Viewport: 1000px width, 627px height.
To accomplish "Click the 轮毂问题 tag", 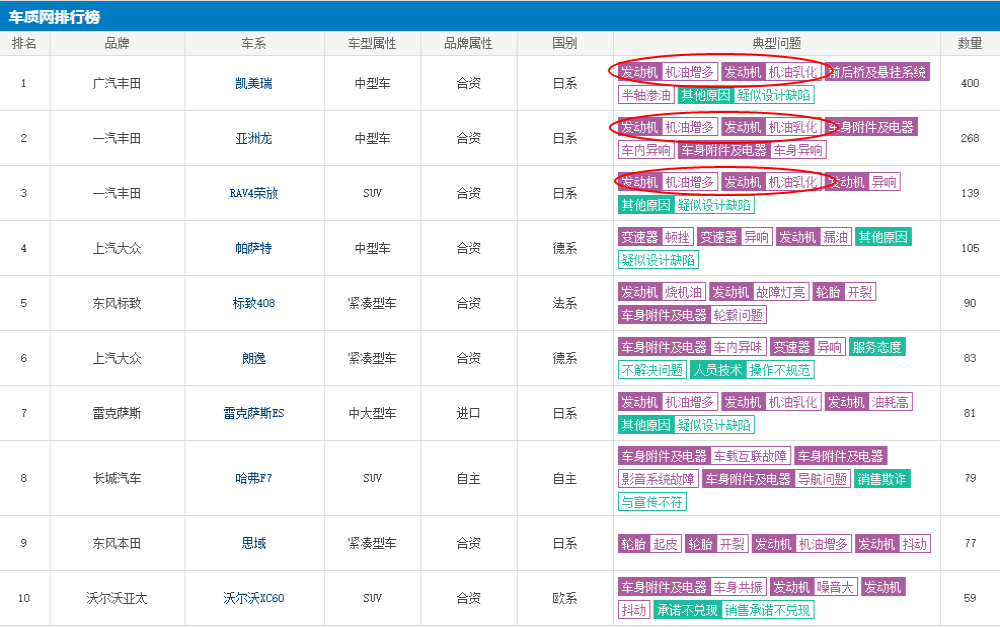I will coord(738,315).
